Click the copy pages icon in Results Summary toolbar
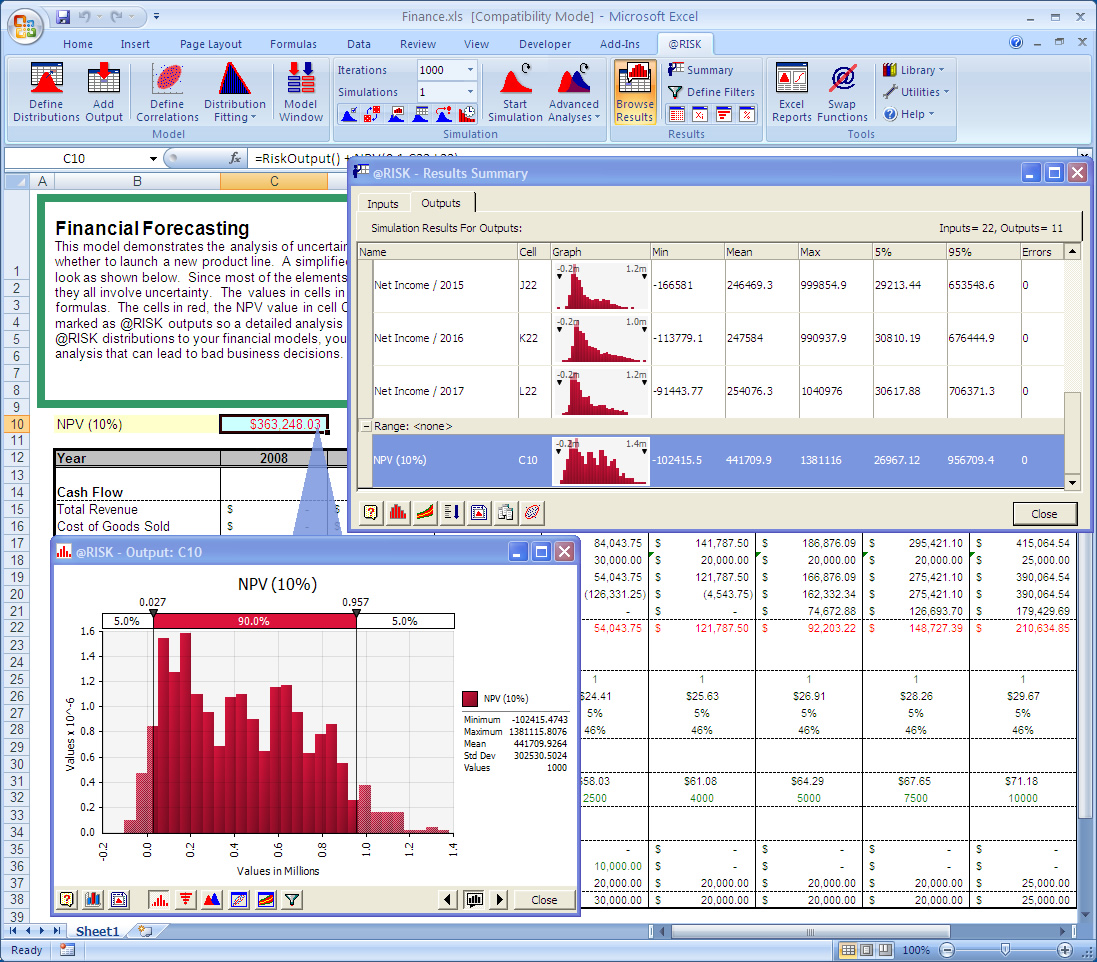Screen dimensions: 1097x962 point(505,513)
